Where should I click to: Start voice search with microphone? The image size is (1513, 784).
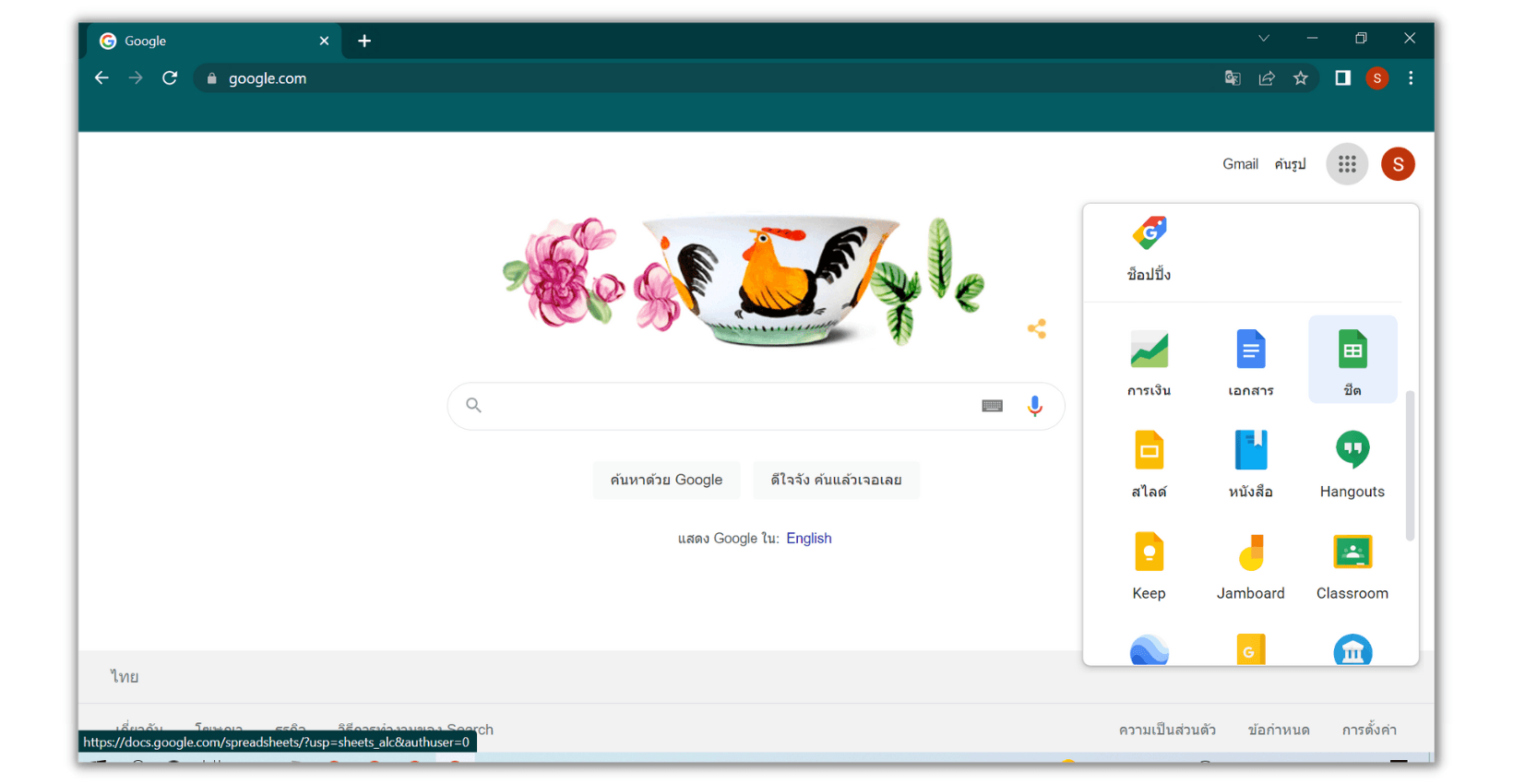1035,406
